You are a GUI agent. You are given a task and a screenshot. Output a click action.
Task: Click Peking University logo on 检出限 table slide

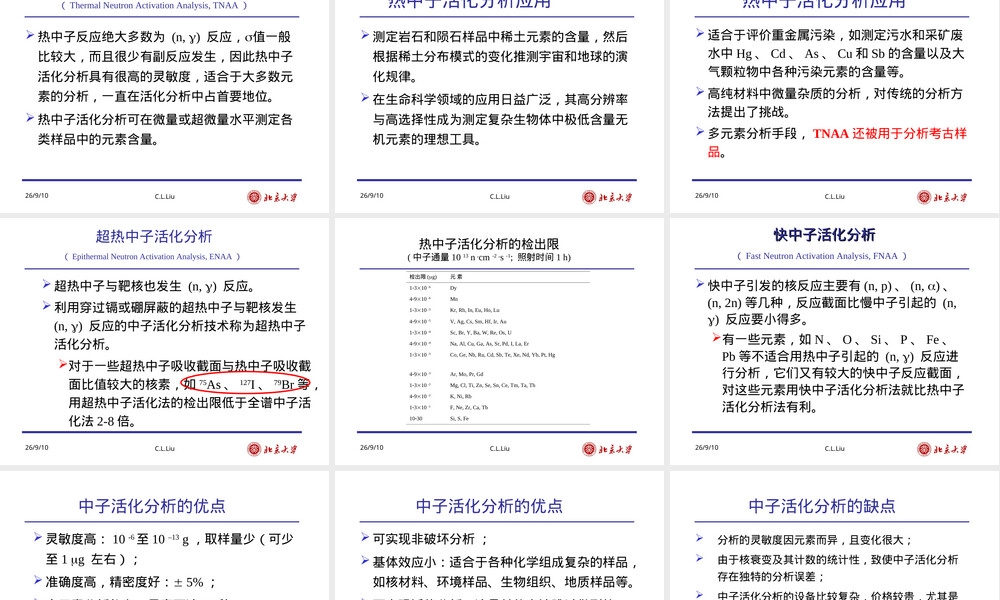(607, 449)
